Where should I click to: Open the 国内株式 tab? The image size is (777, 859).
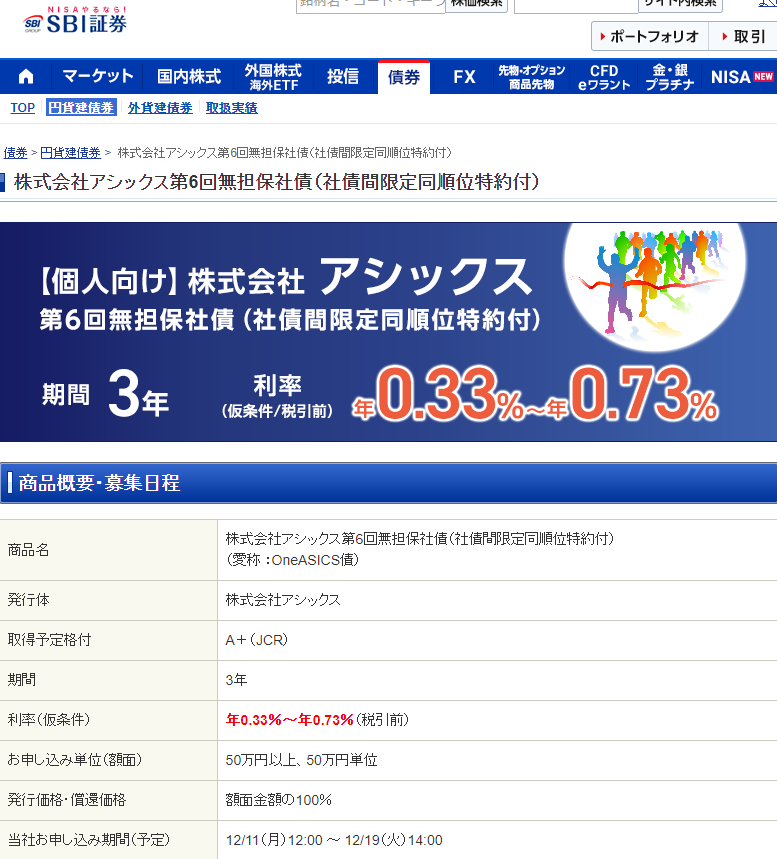click(x=188, y=77)
